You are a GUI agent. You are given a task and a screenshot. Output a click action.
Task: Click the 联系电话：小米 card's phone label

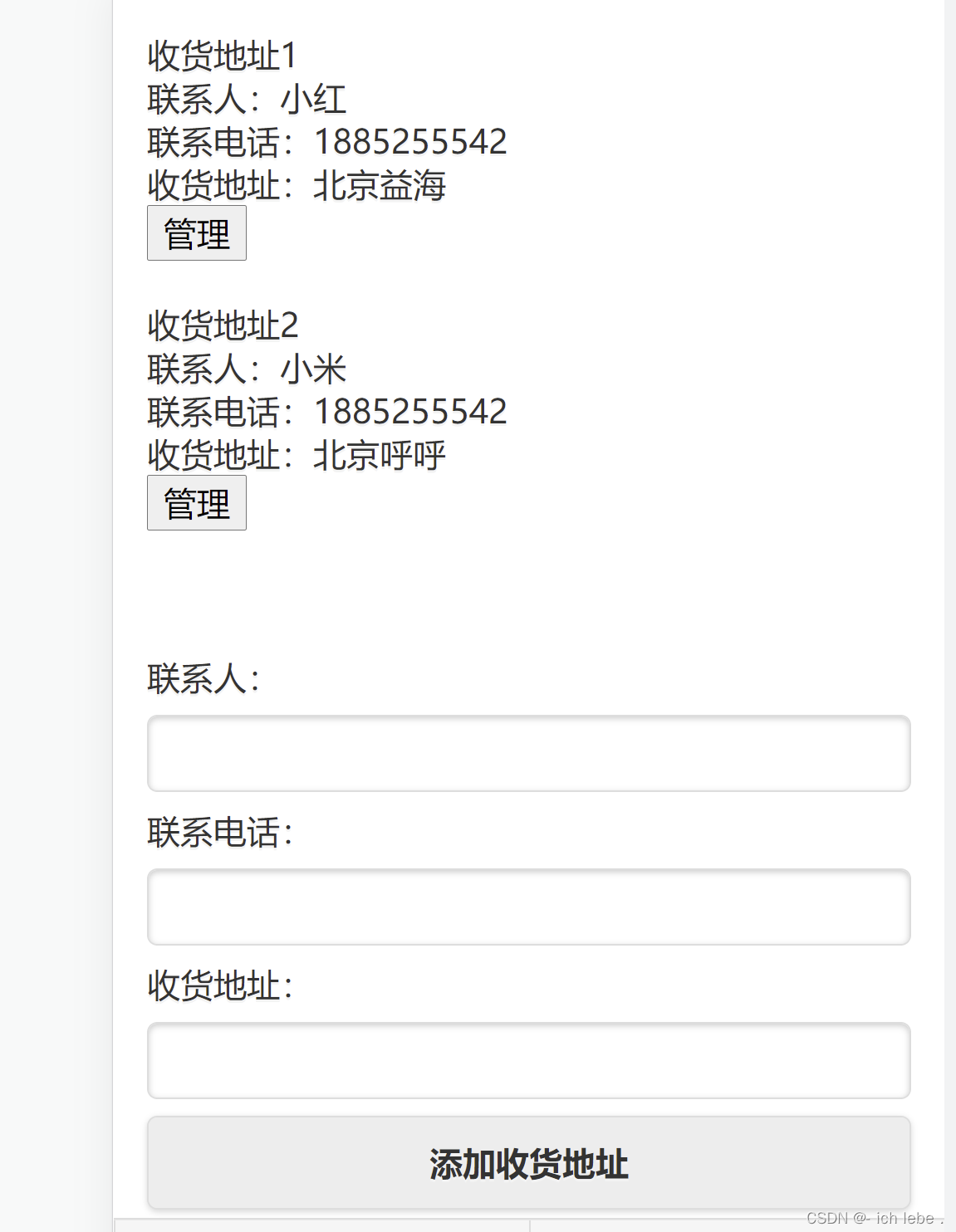point(220,410)
